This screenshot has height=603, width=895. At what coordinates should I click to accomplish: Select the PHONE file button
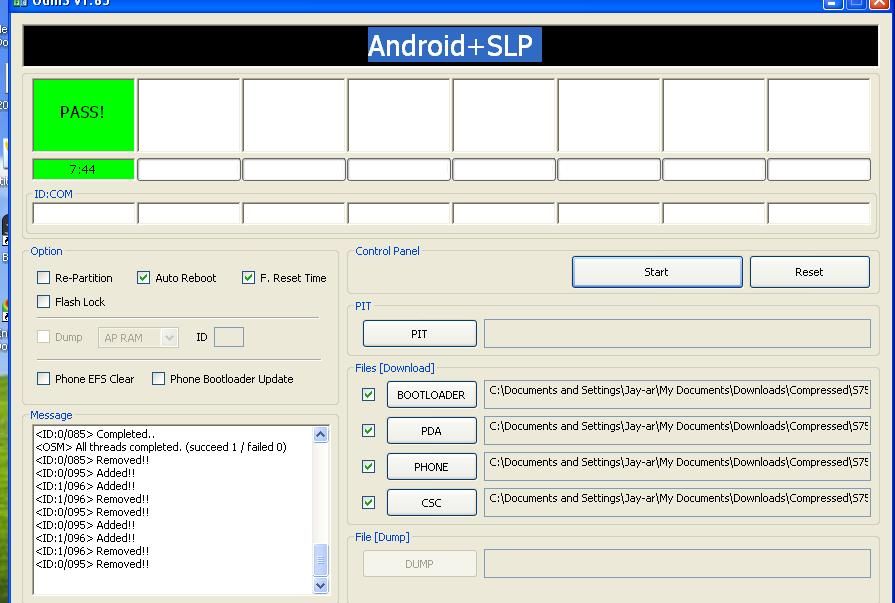point(431,467)
